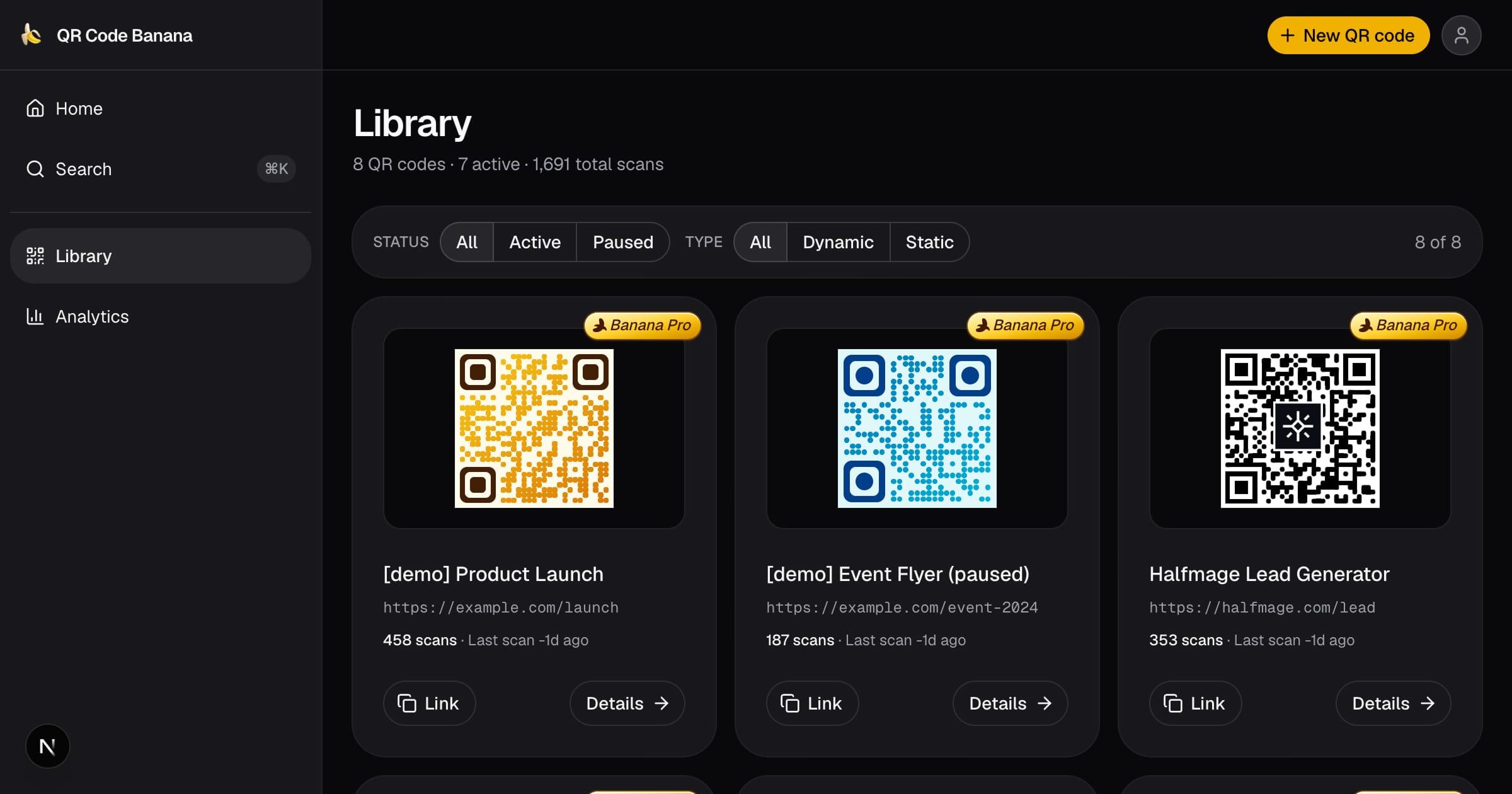The width and height of the screenshot is (1512, 794).
Task: Copy Link for Halfmage Lead Generator
Action: pyautogui.click(x=1195, y=703)
